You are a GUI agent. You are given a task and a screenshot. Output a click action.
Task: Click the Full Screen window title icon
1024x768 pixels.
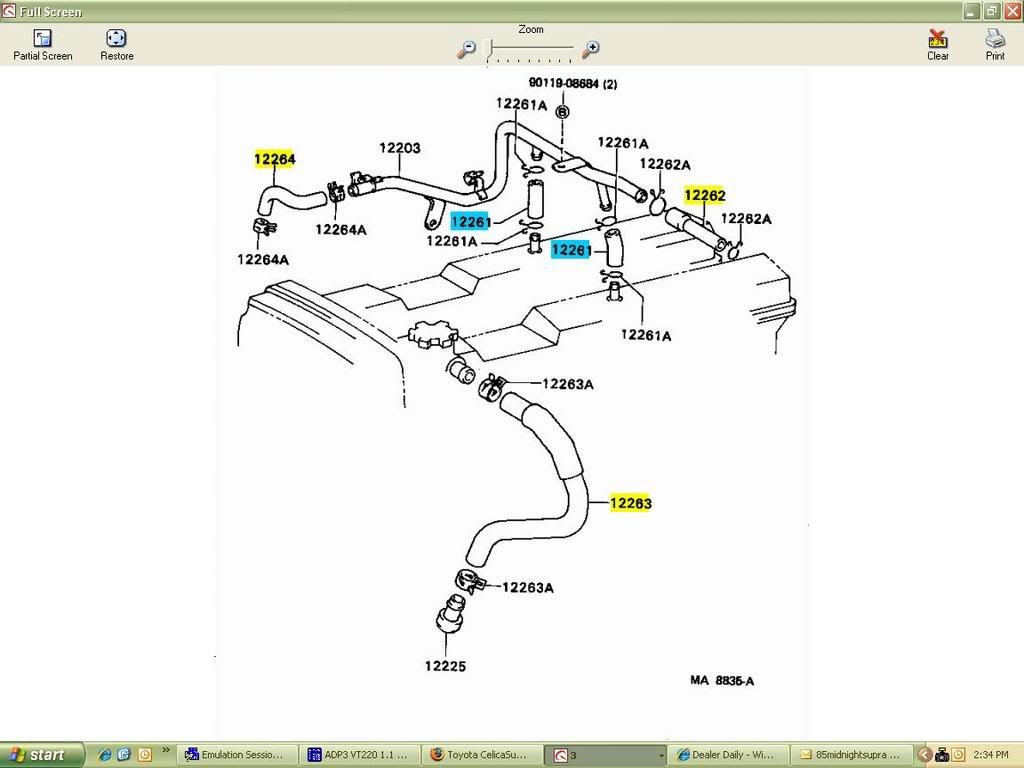pyautogui.click(x=8, y=11)
